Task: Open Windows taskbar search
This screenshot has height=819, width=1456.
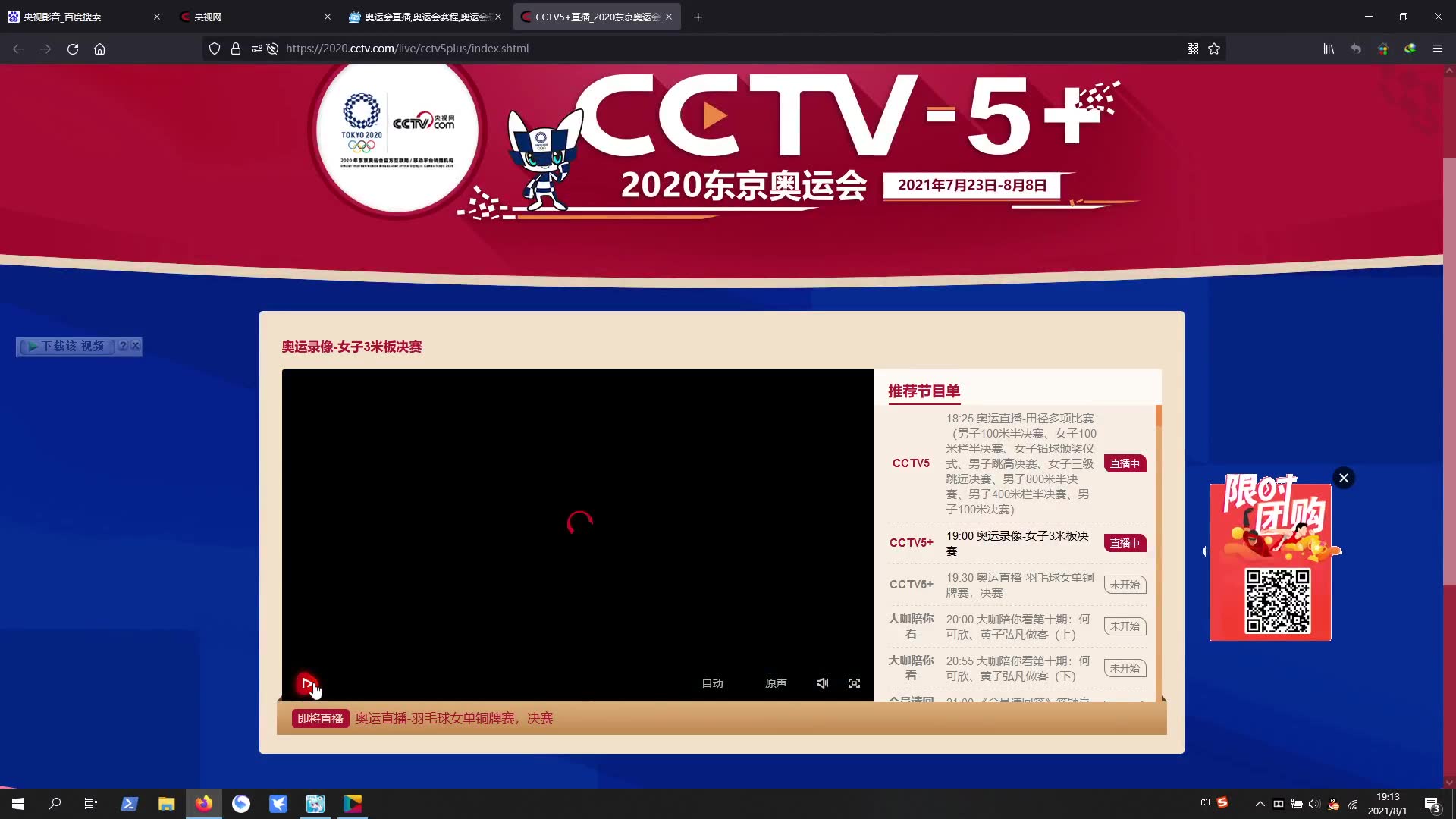Action: click(55, 804)
